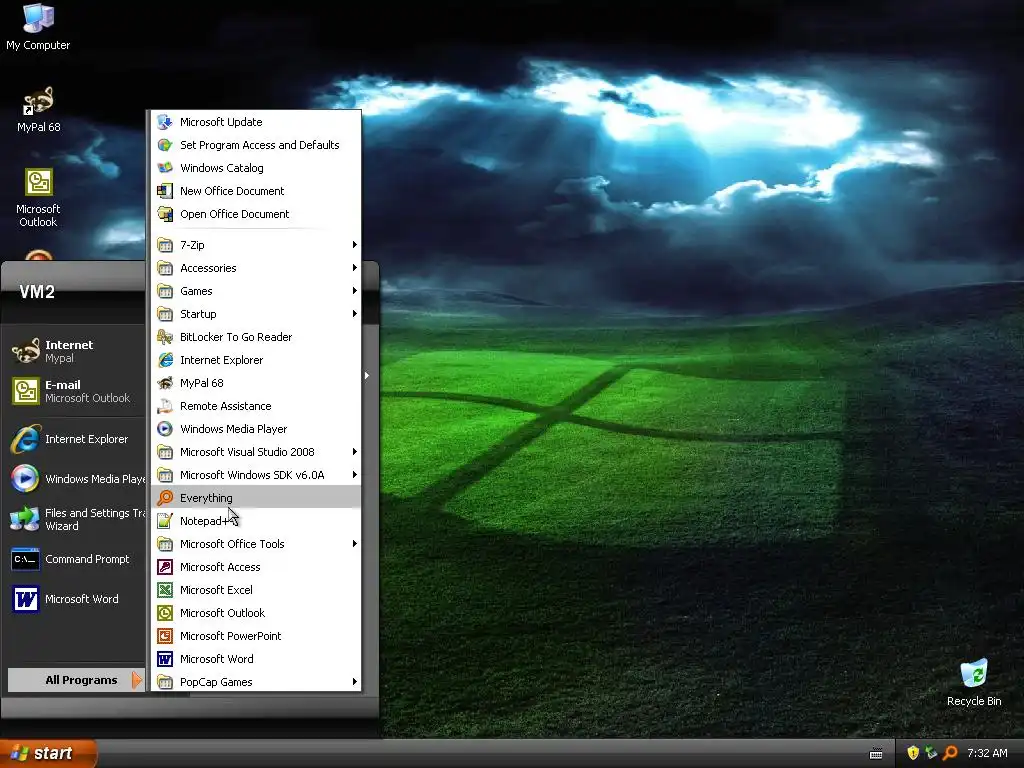Image resolution: width=1024 pixels, height=768 pixels.
Task: Expand the Games submenu arrow
Action: [x=355, y=291]
